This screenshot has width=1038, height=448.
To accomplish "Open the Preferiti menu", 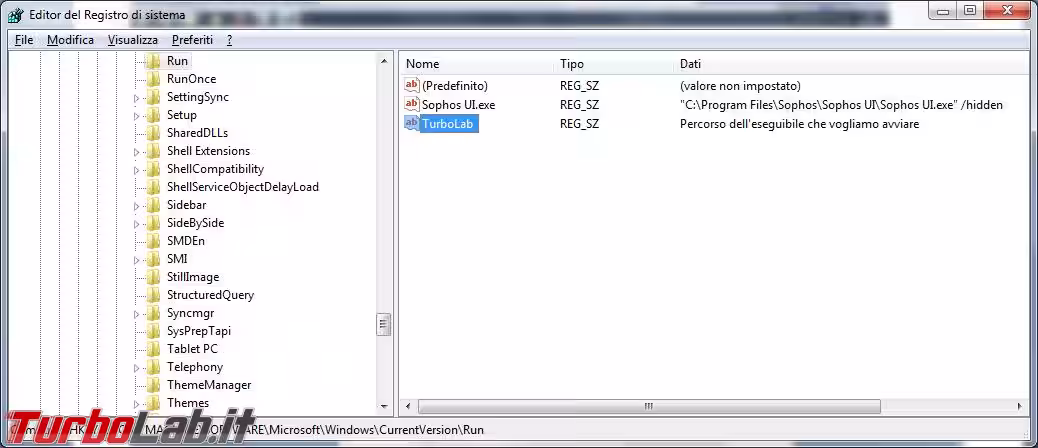I will pos(192,40).
